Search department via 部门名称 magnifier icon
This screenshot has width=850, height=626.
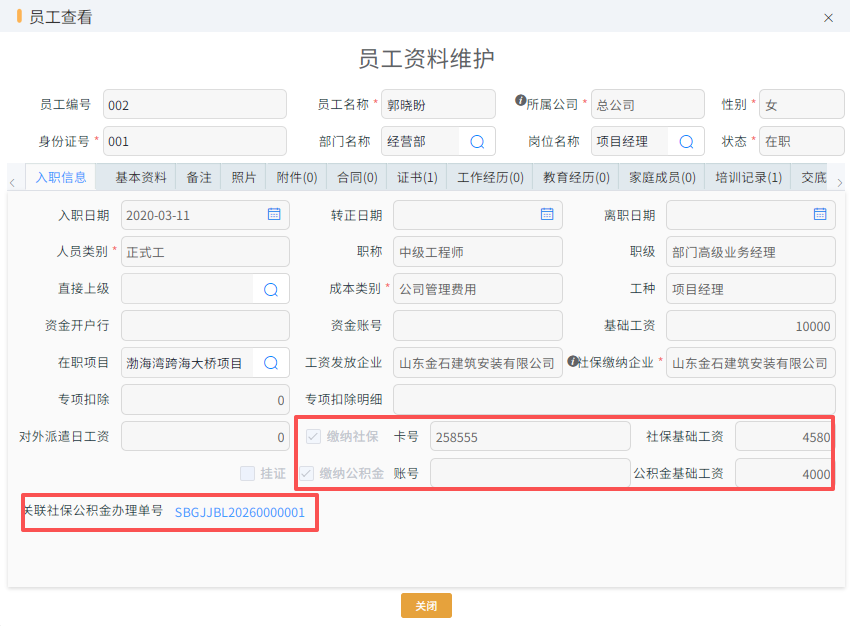[477, 142]
